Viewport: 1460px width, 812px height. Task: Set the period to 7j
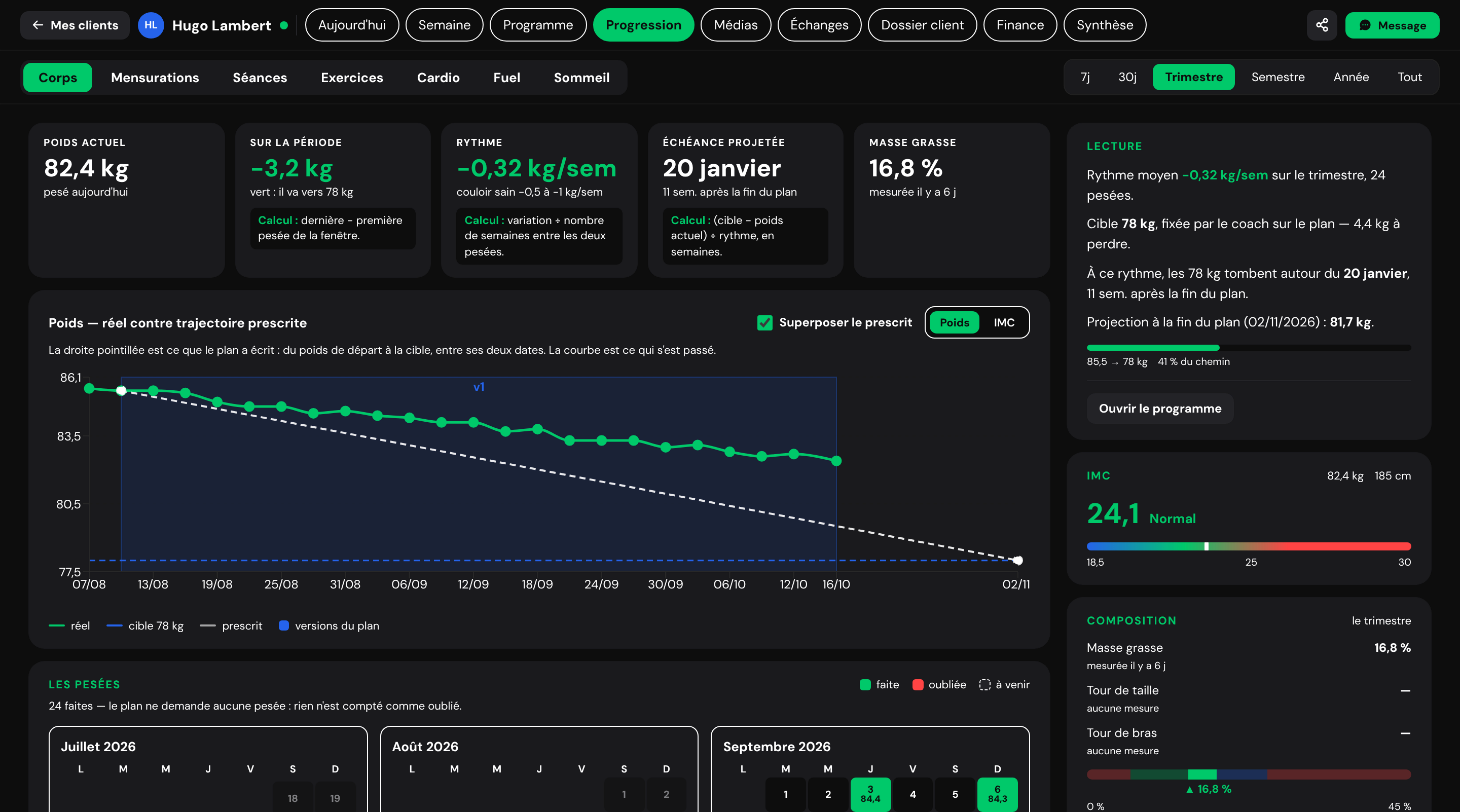1085,77
